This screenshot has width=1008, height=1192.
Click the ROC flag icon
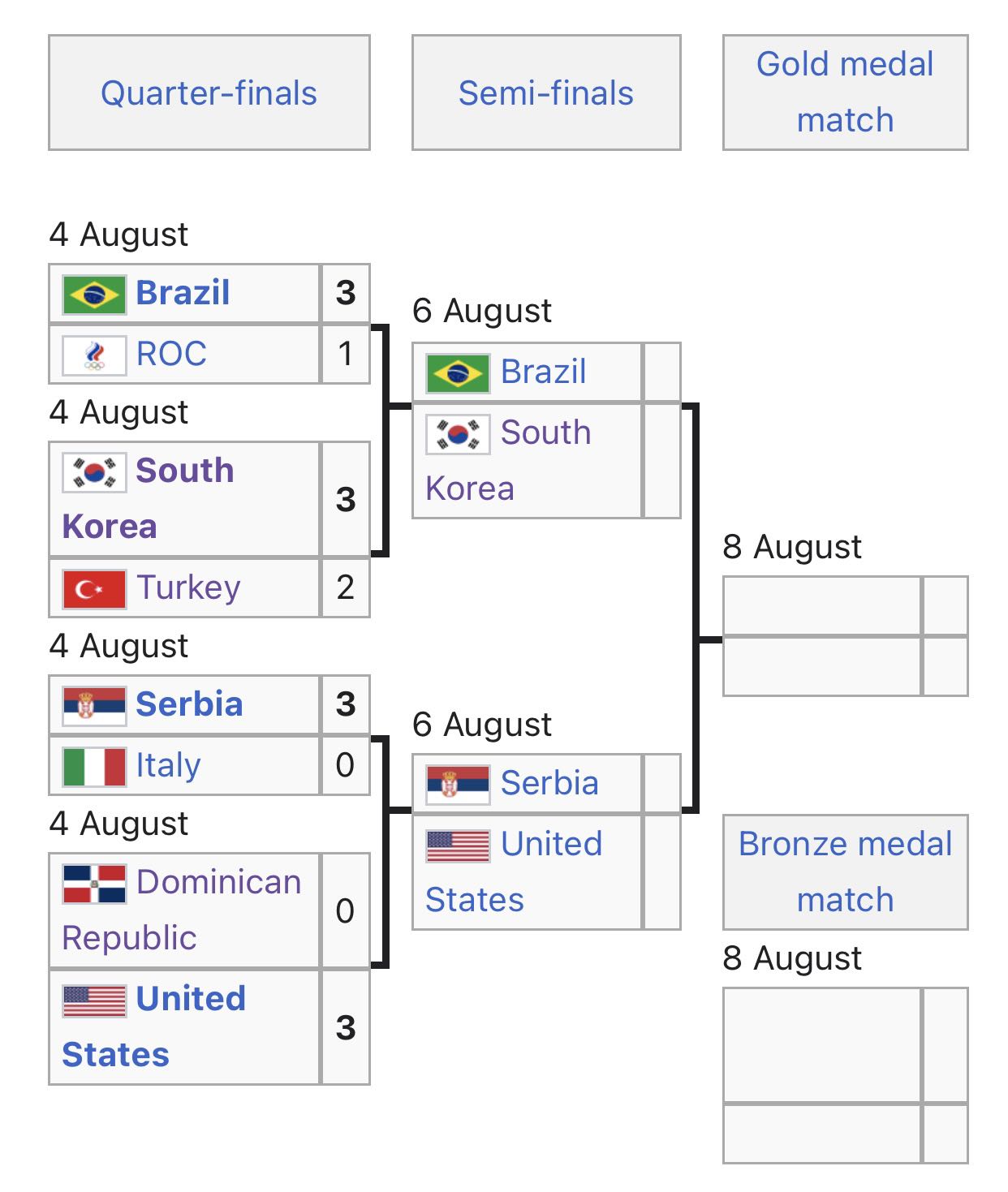tap(94, 355)
